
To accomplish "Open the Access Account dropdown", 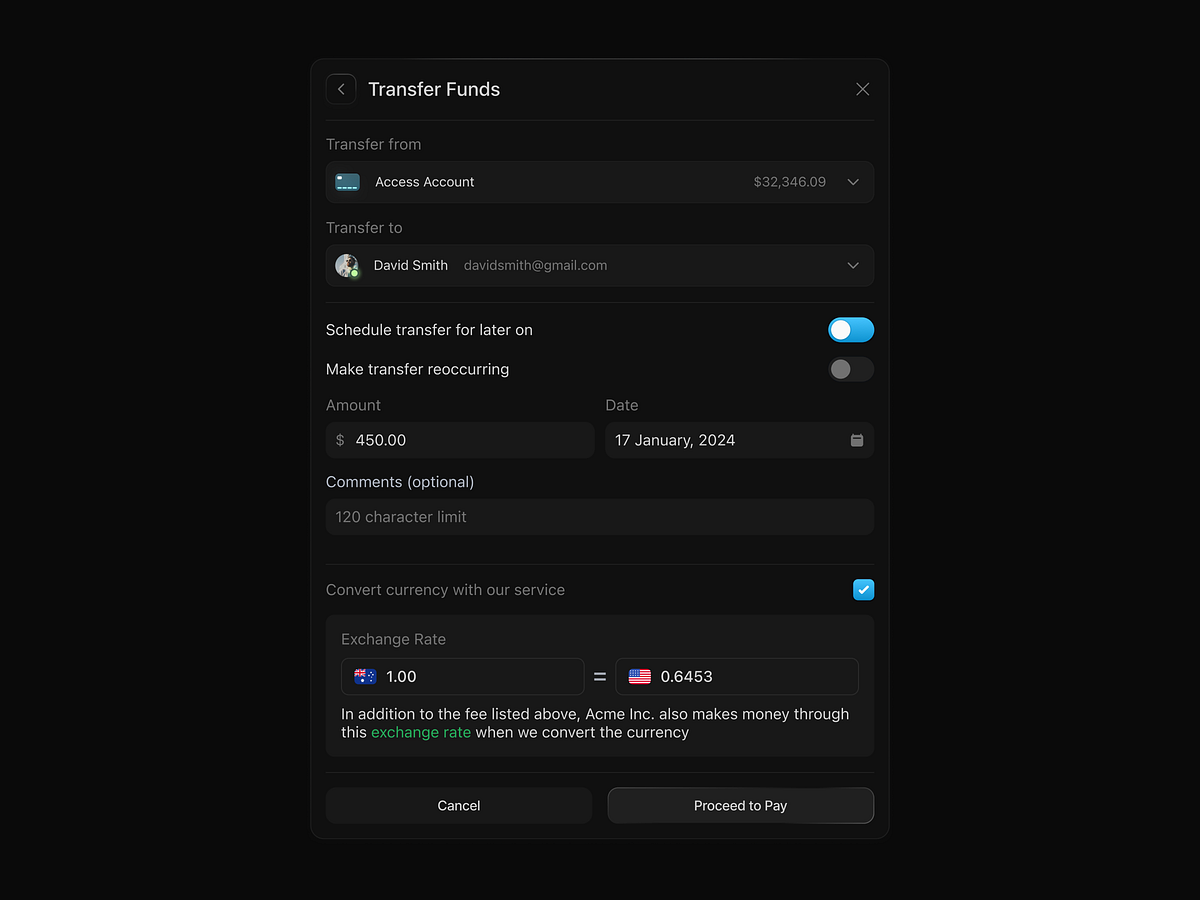I will 853,182.
